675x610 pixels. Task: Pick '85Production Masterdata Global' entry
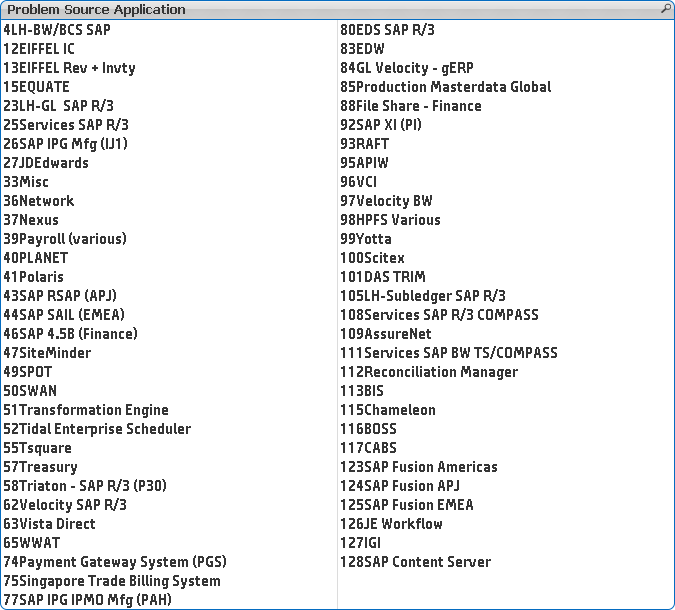point(506,87)
